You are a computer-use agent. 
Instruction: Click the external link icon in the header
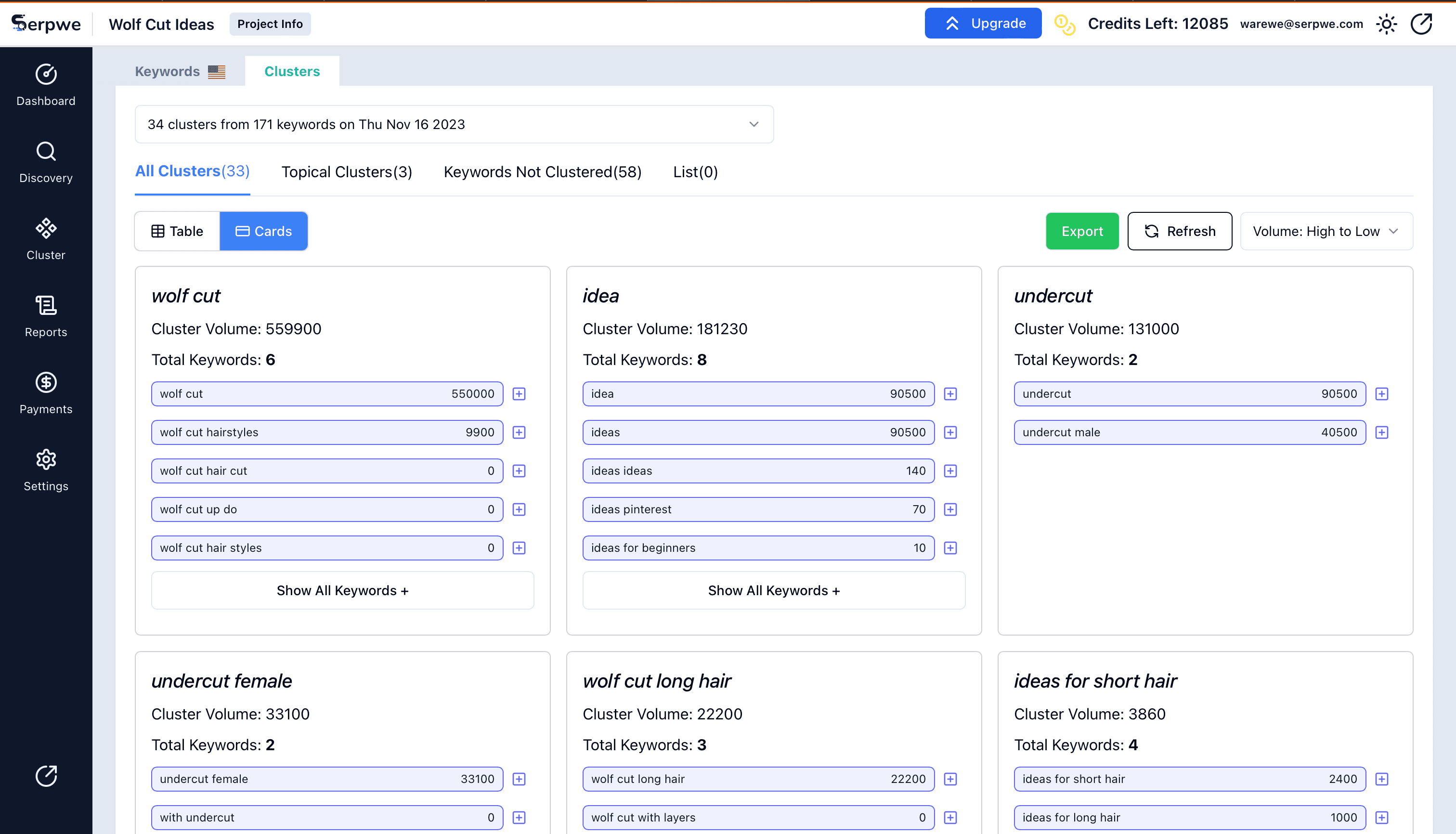(1422, 24)
